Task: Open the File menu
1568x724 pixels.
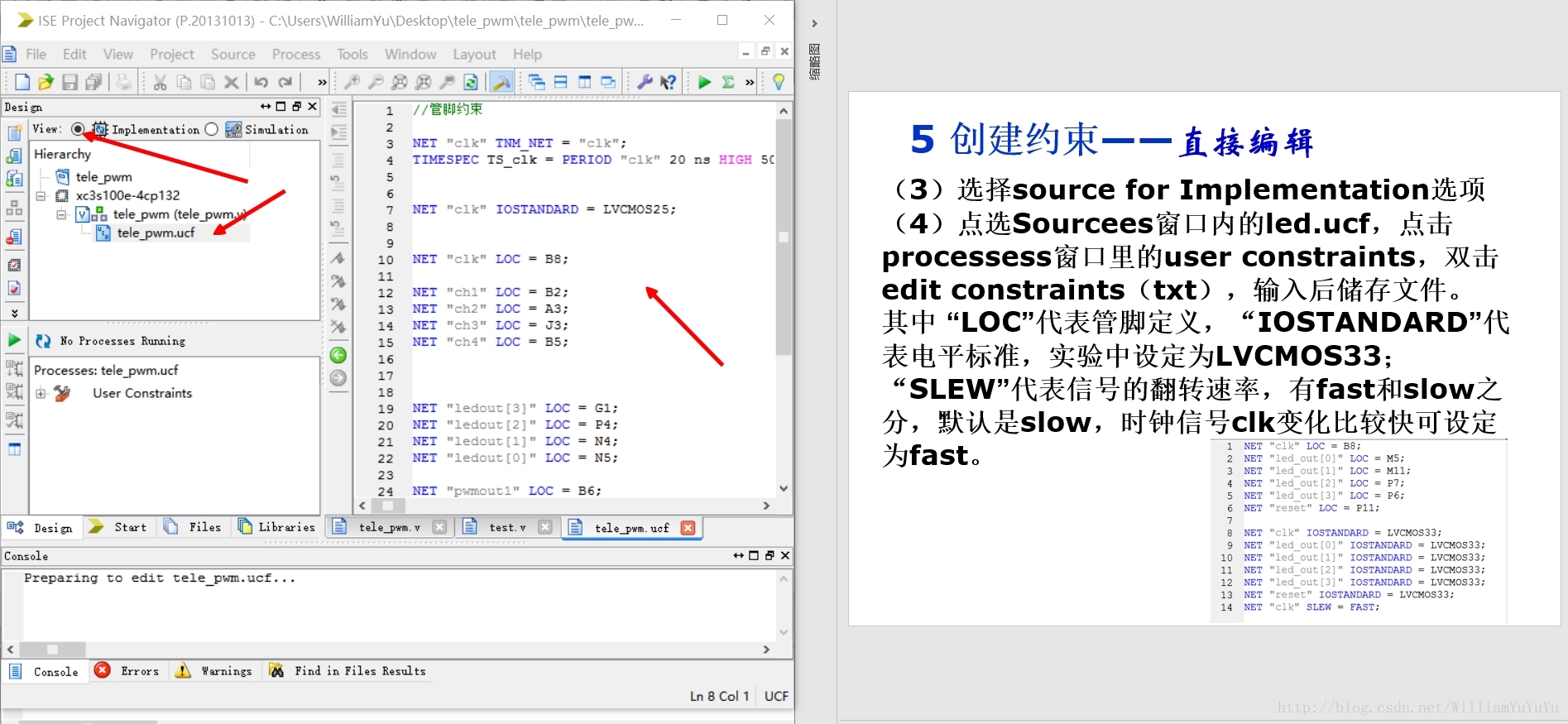Action: pos(36,55)
